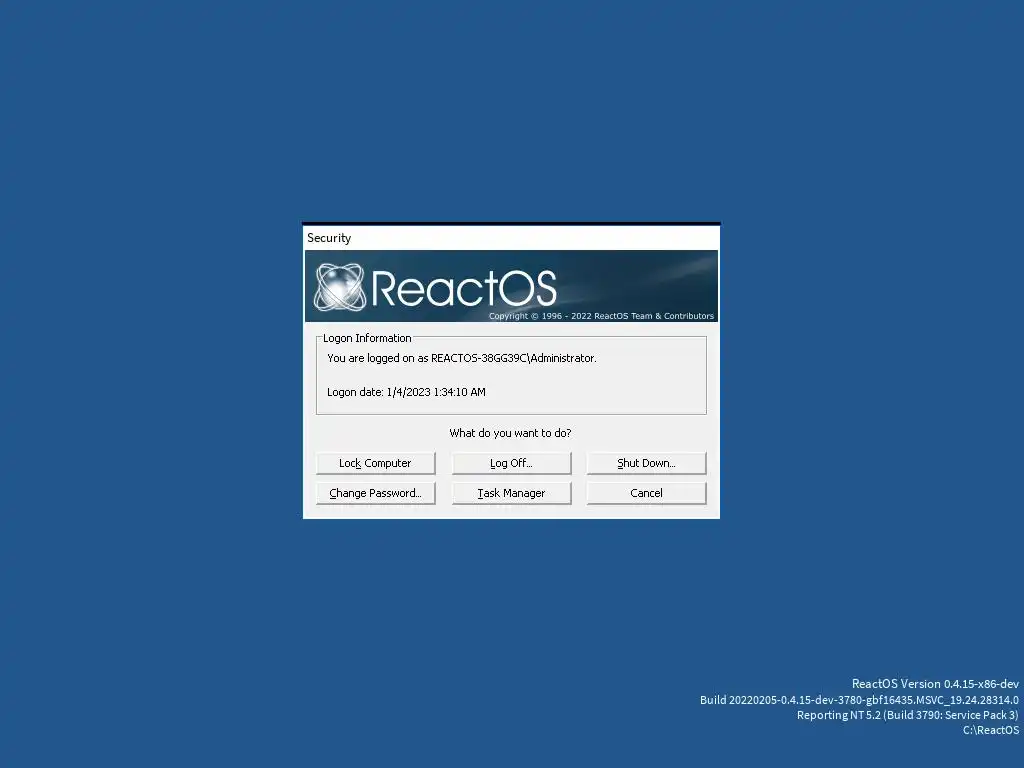Image resolution: width=1024 pixels, height=768 pixels.
Task: Click the 'ReactOS Version 0.4.15-x86-dev' desktop text
Action: (x=935, y=684)
